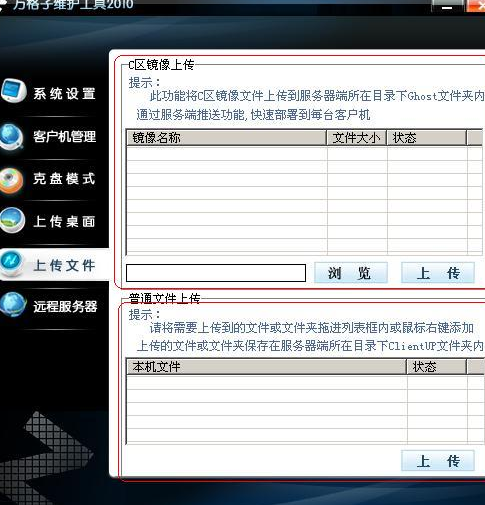Click the 克盘模式 disc icon
Viewport: 485px width, 505px height.
pos(12,180)
